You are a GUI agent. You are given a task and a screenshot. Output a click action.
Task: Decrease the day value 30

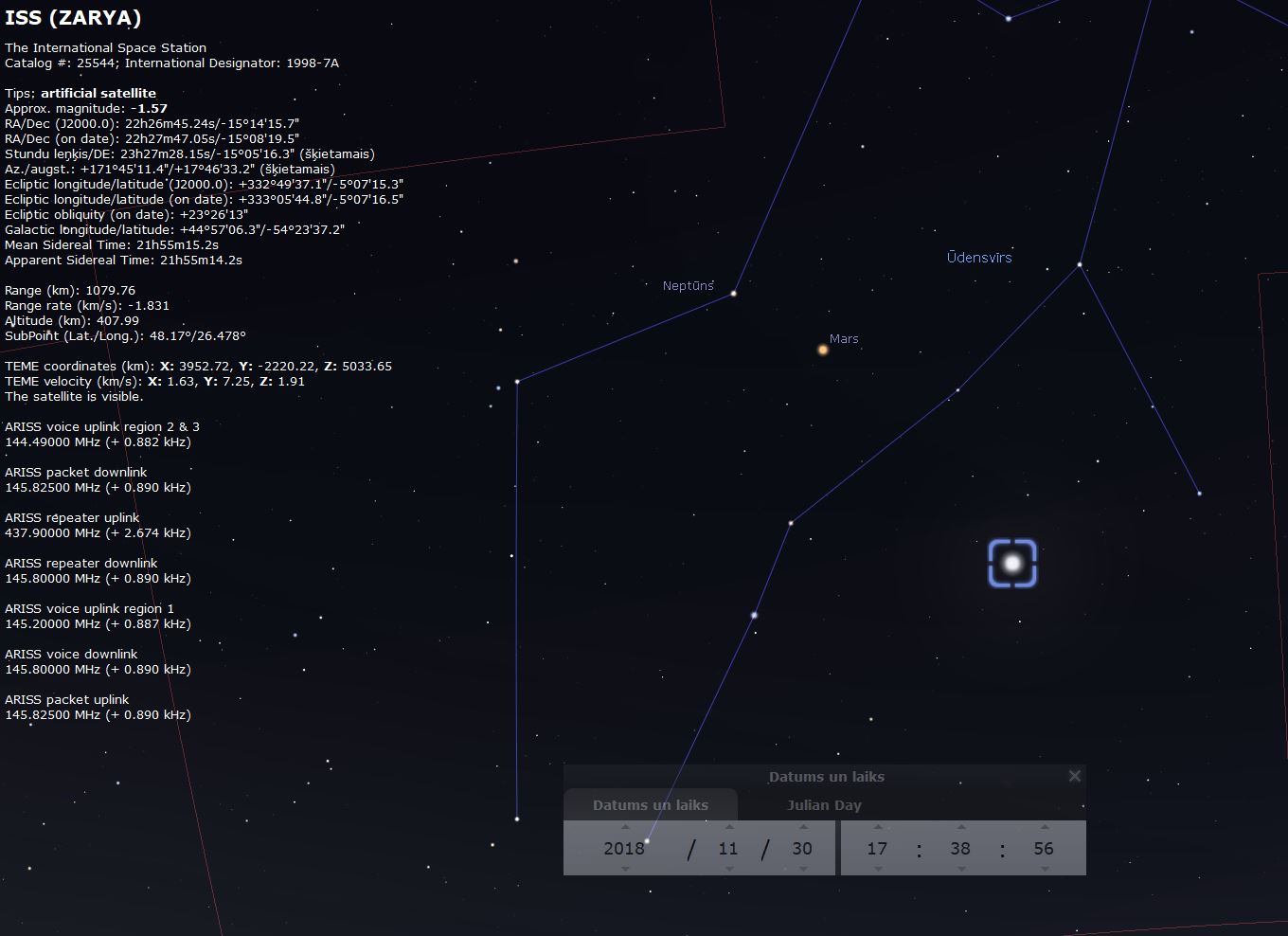[x=802, y=869]
